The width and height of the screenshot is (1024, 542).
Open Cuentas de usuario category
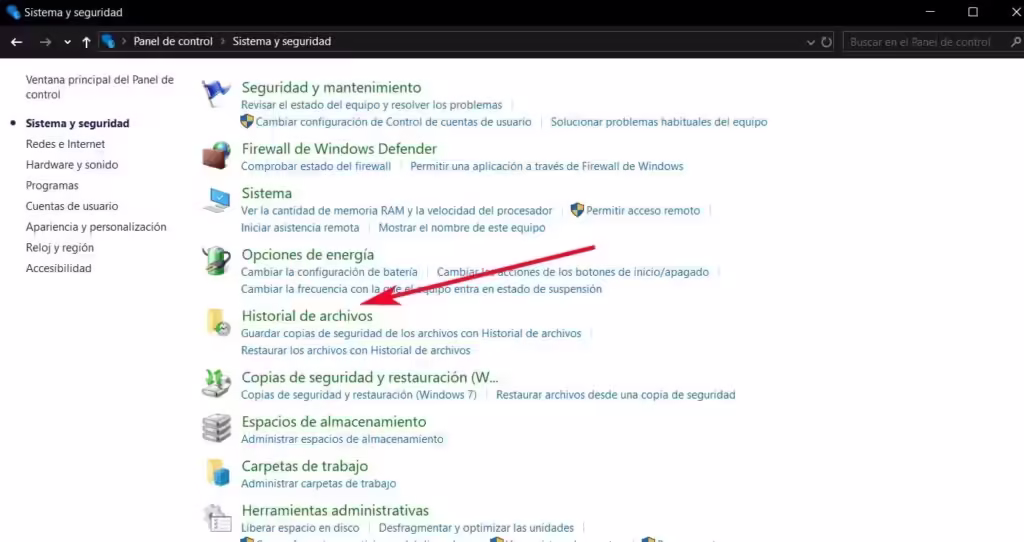[72, 206]
